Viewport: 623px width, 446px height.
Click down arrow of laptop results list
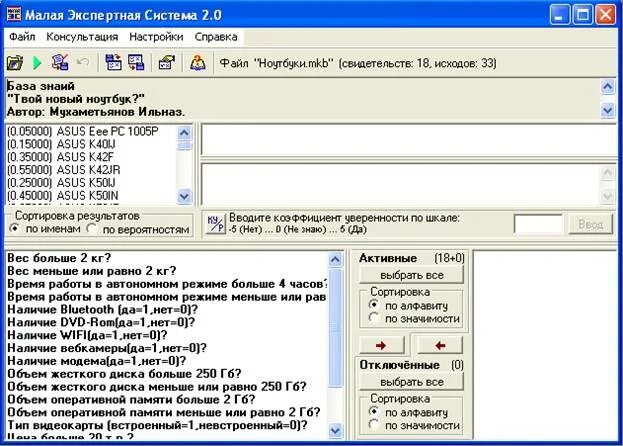[x=184, y=196]
